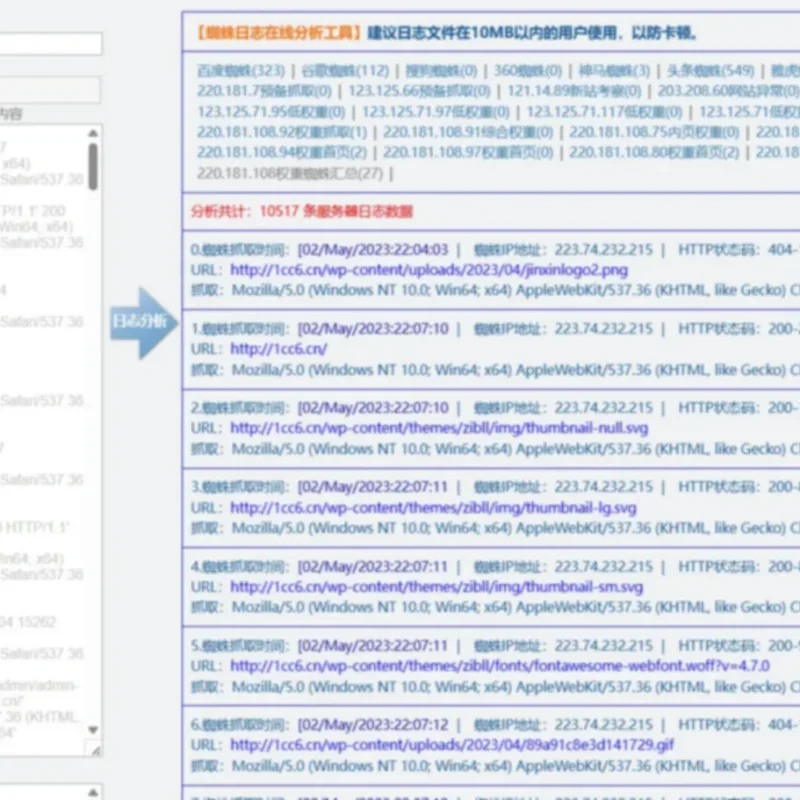Image resolution: width=800 pixels, height=800 pixels.
Task: Click the textarea scroll down arrow
Action: [93, 730]
